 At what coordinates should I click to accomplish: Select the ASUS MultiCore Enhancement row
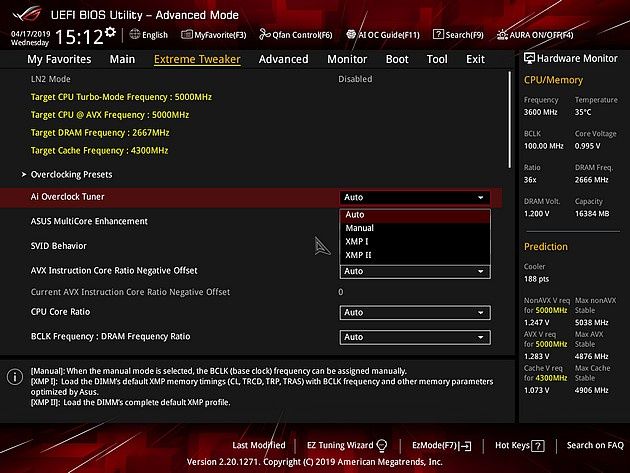(x=251, y=221)
